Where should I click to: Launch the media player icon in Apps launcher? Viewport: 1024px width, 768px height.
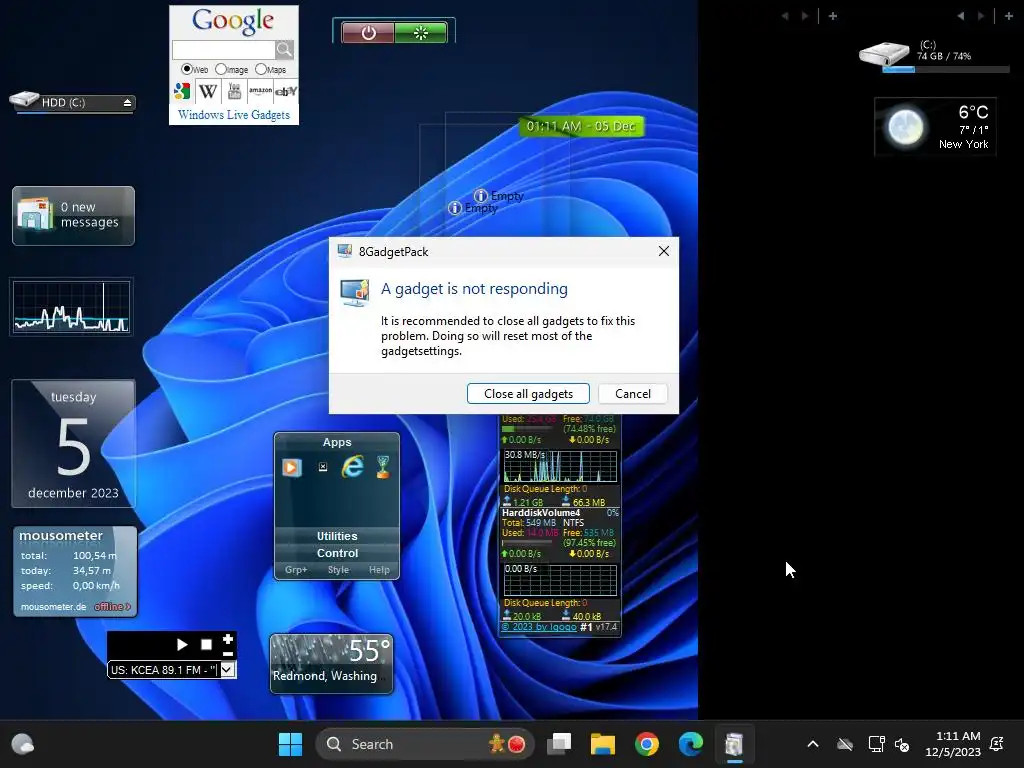[292, 467]
